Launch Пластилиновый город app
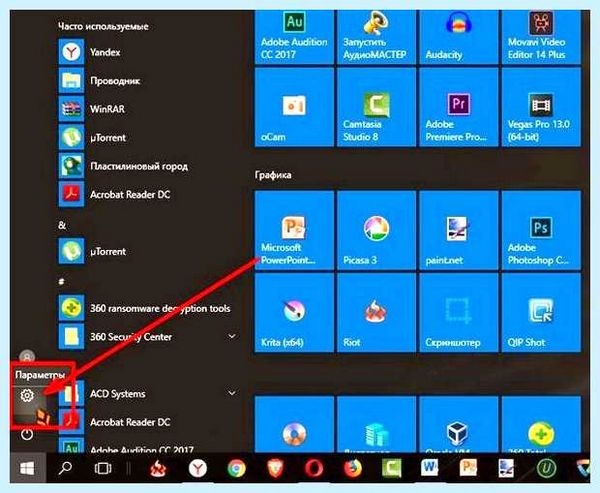 [149, 166]
